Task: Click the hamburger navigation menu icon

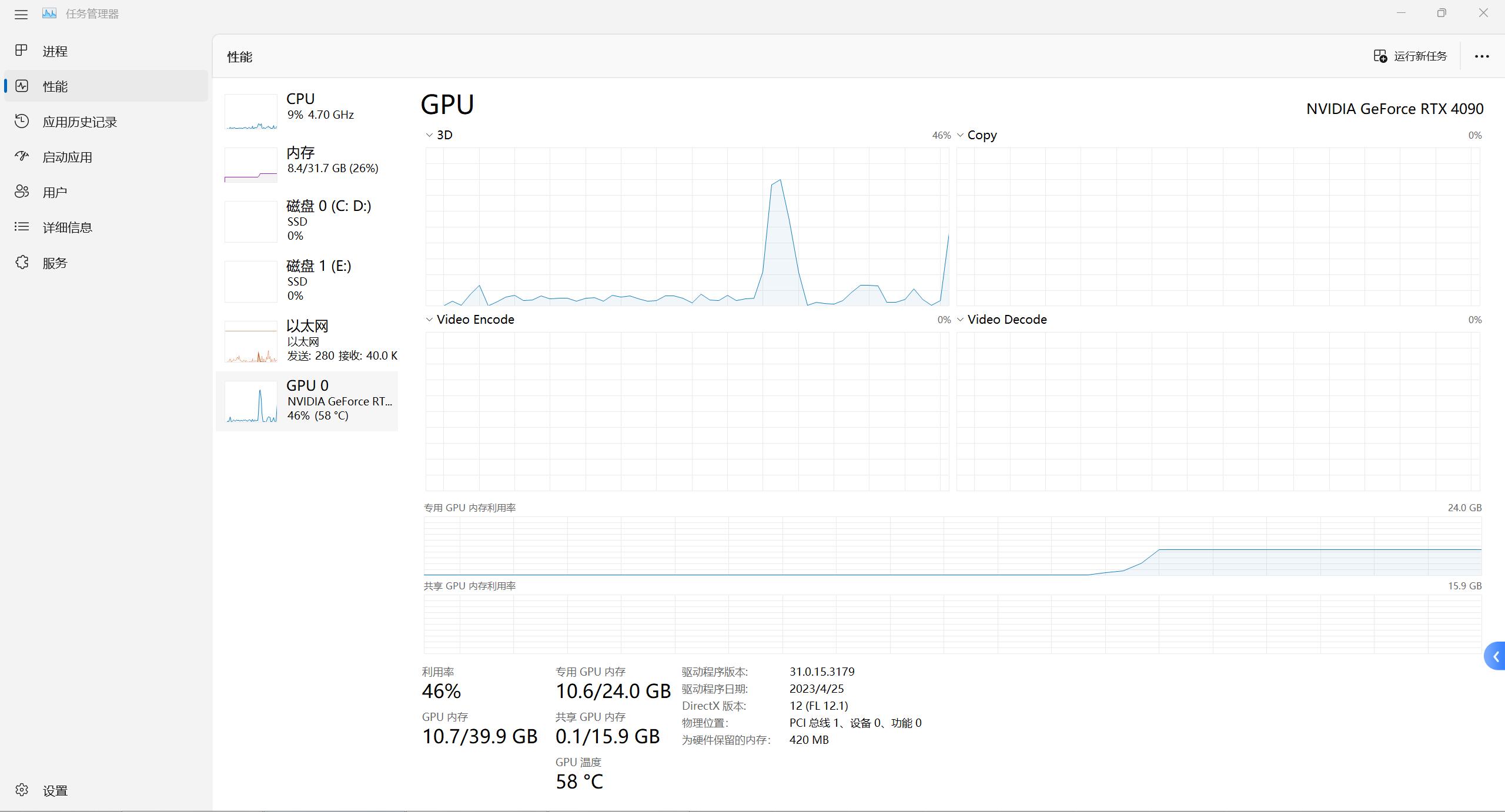Action: [x=21, y=14]
